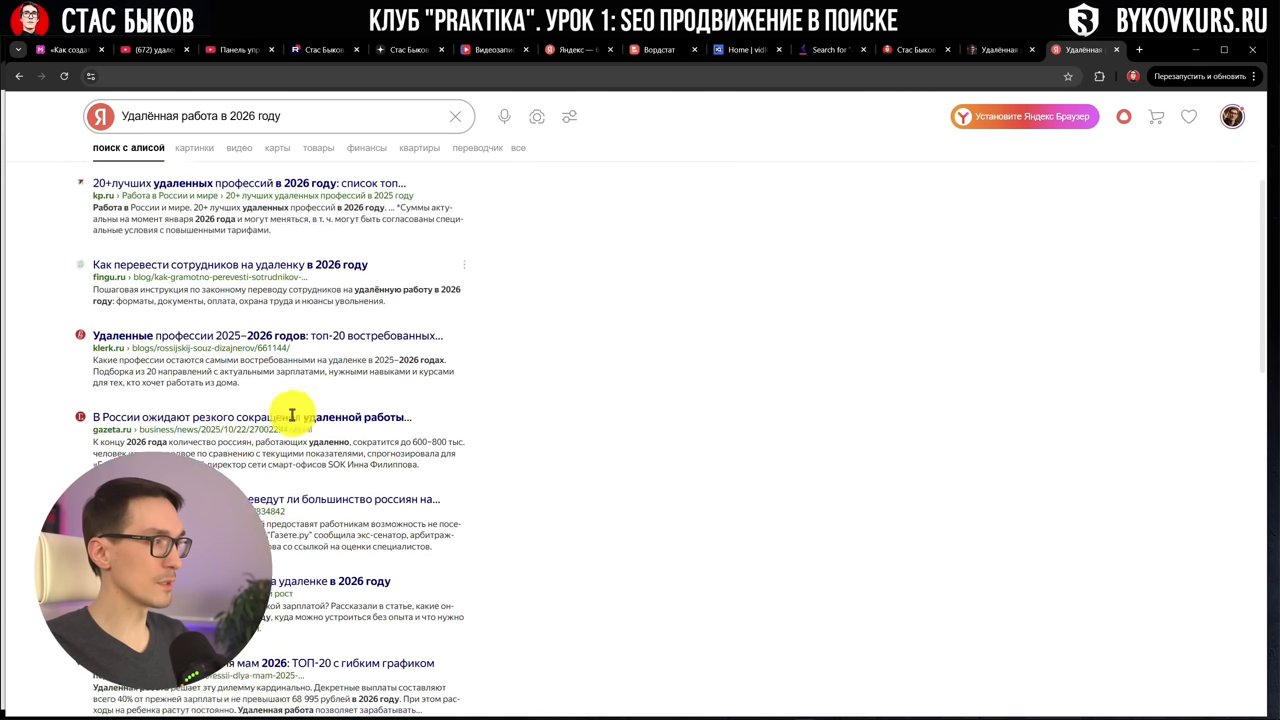
Task: Open the переводчик search category
Action: coord(477,148)
